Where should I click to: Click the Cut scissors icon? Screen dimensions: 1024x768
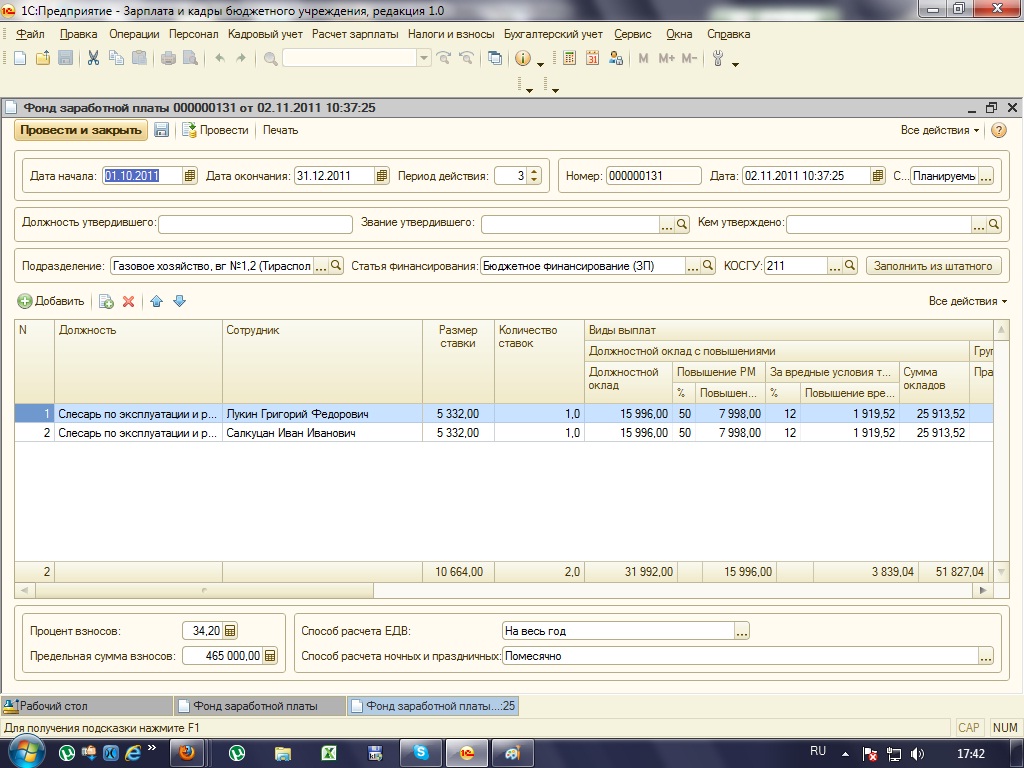(x=93, y=58)
